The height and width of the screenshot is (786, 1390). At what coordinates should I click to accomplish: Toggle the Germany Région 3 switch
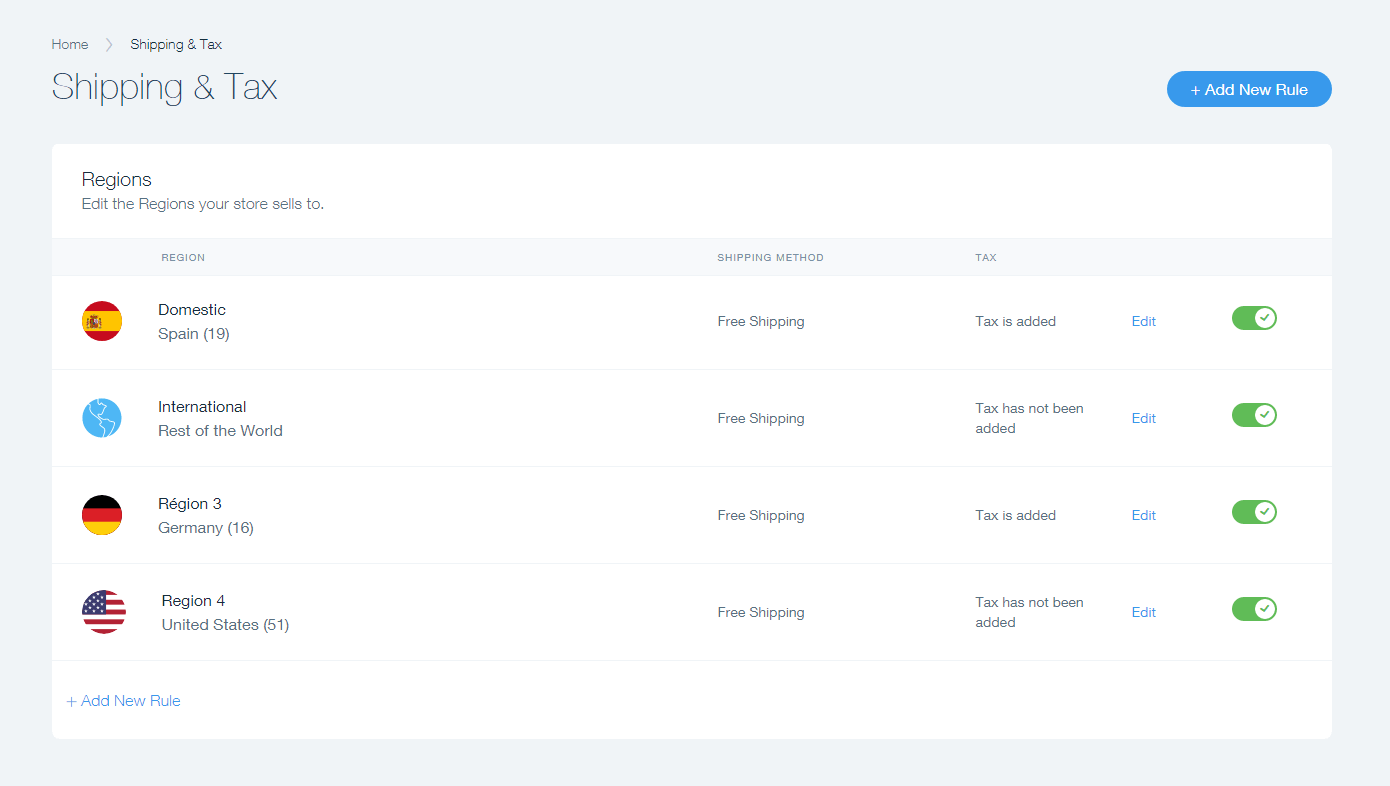[1254, 512]
